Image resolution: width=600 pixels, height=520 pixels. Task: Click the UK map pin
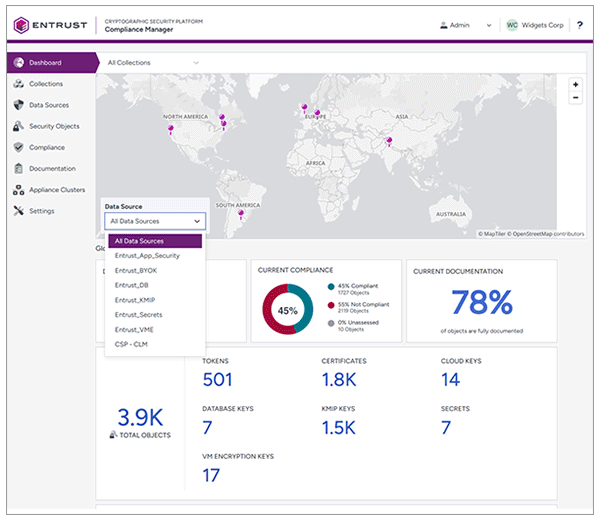[304, 108]
